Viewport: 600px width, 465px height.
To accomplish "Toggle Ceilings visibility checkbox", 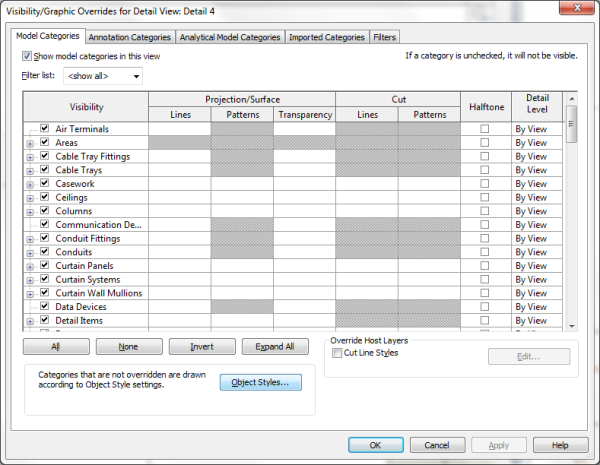I will tap(45, 197).
